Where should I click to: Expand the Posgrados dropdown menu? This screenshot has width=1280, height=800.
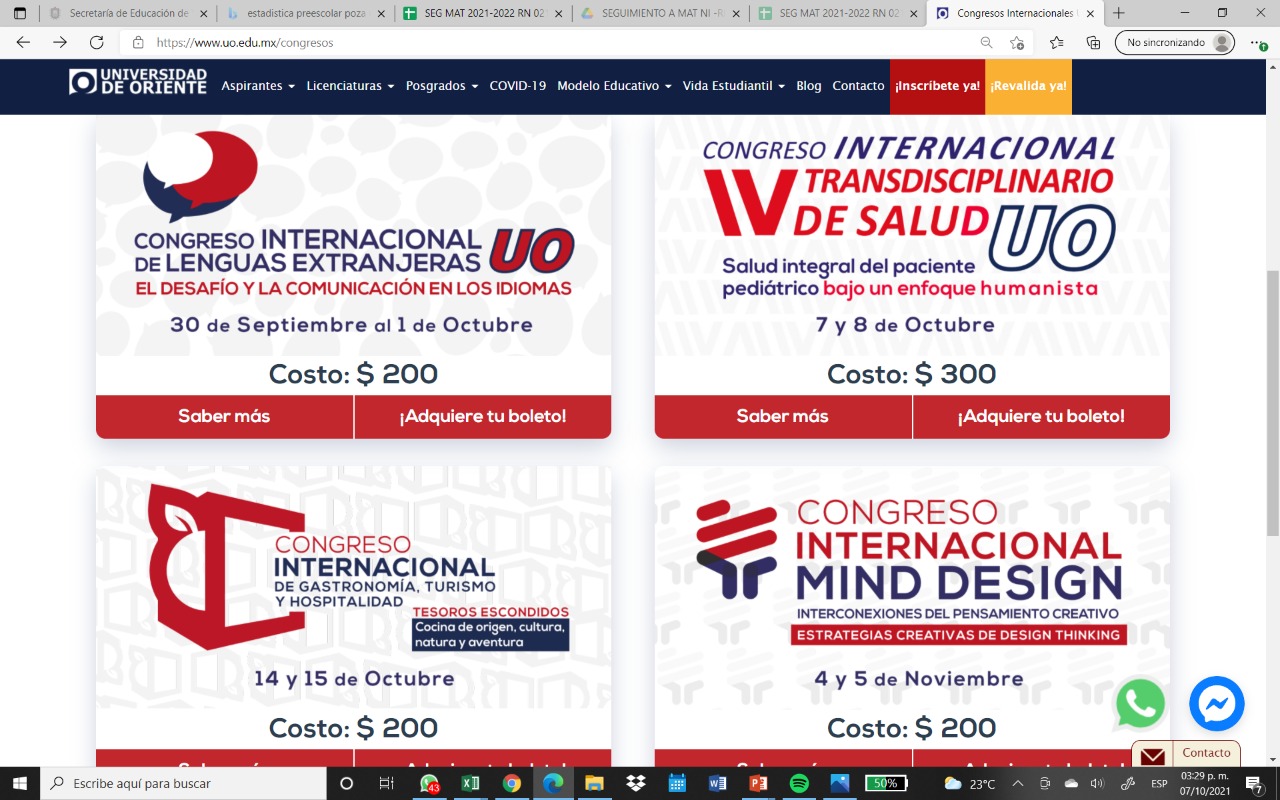(442, 86)
